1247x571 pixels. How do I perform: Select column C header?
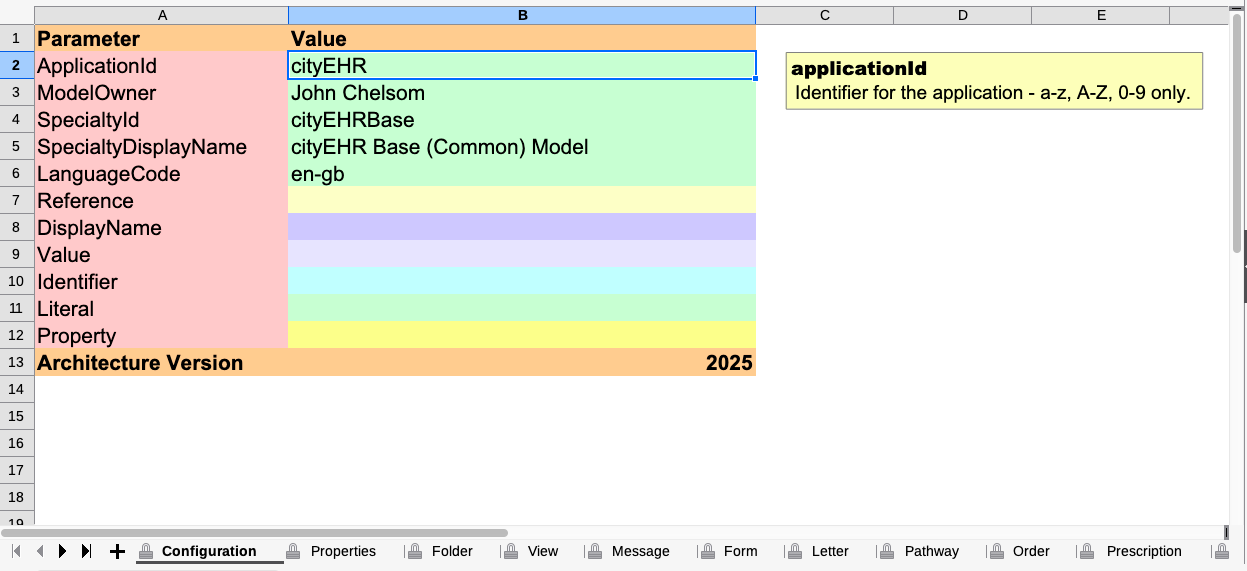point(825,15)
